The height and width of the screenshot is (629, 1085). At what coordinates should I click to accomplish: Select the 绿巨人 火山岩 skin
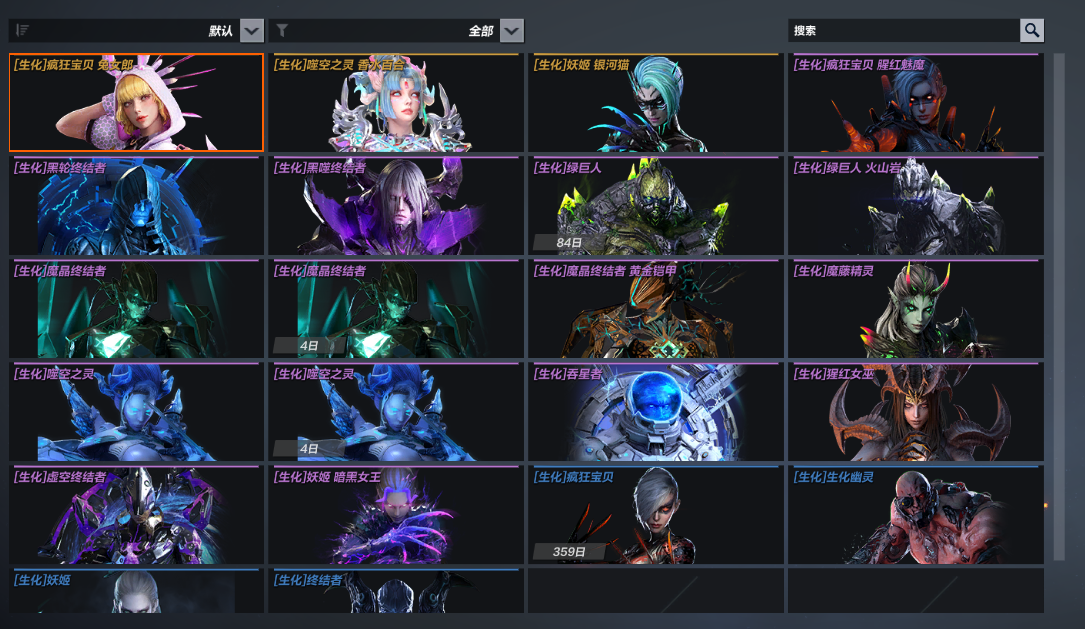pos(915,206)
